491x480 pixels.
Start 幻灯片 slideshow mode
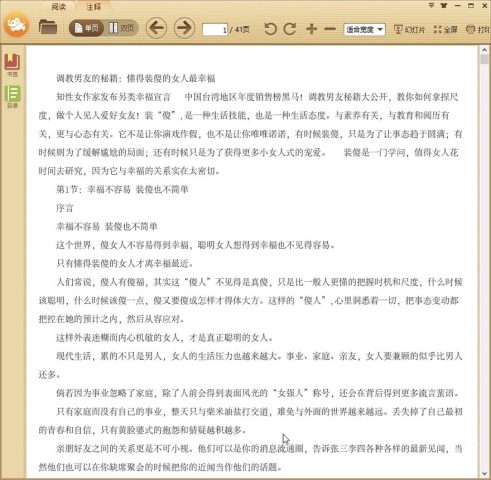point(409,30)
